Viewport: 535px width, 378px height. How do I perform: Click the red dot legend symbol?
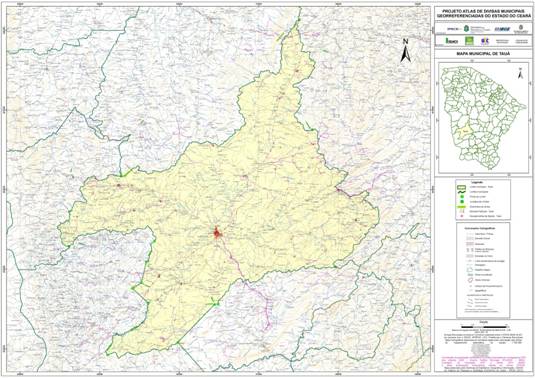[x=462, y=216]
